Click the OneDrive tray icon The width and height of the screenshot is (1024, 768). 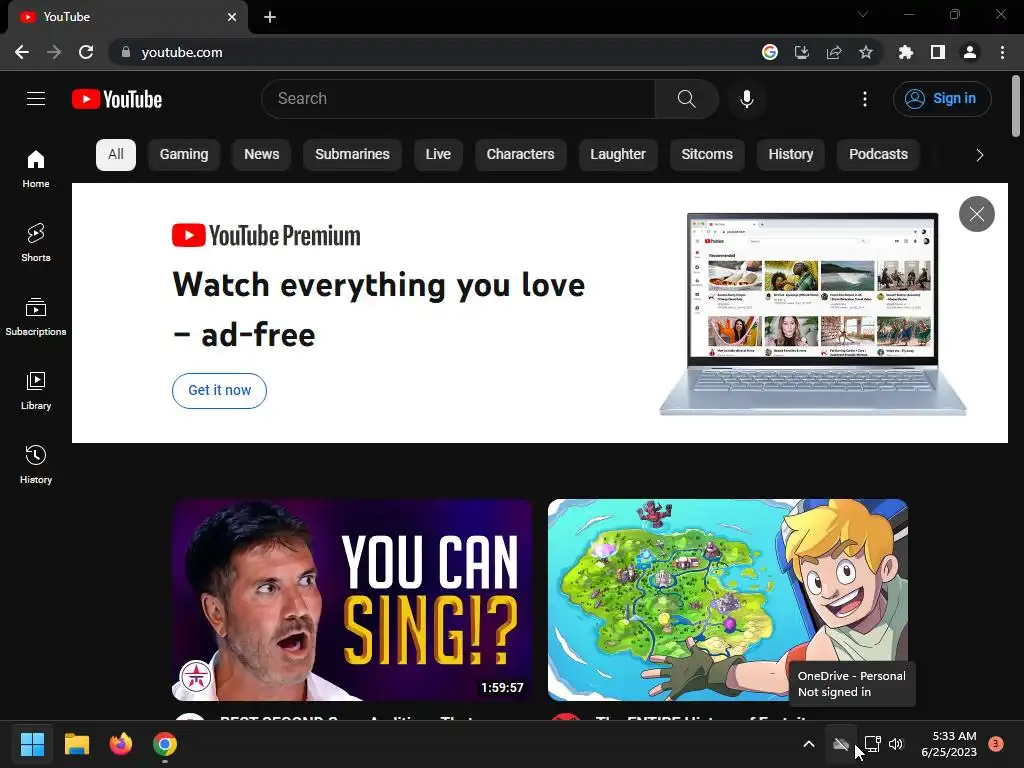coord(841,744)
